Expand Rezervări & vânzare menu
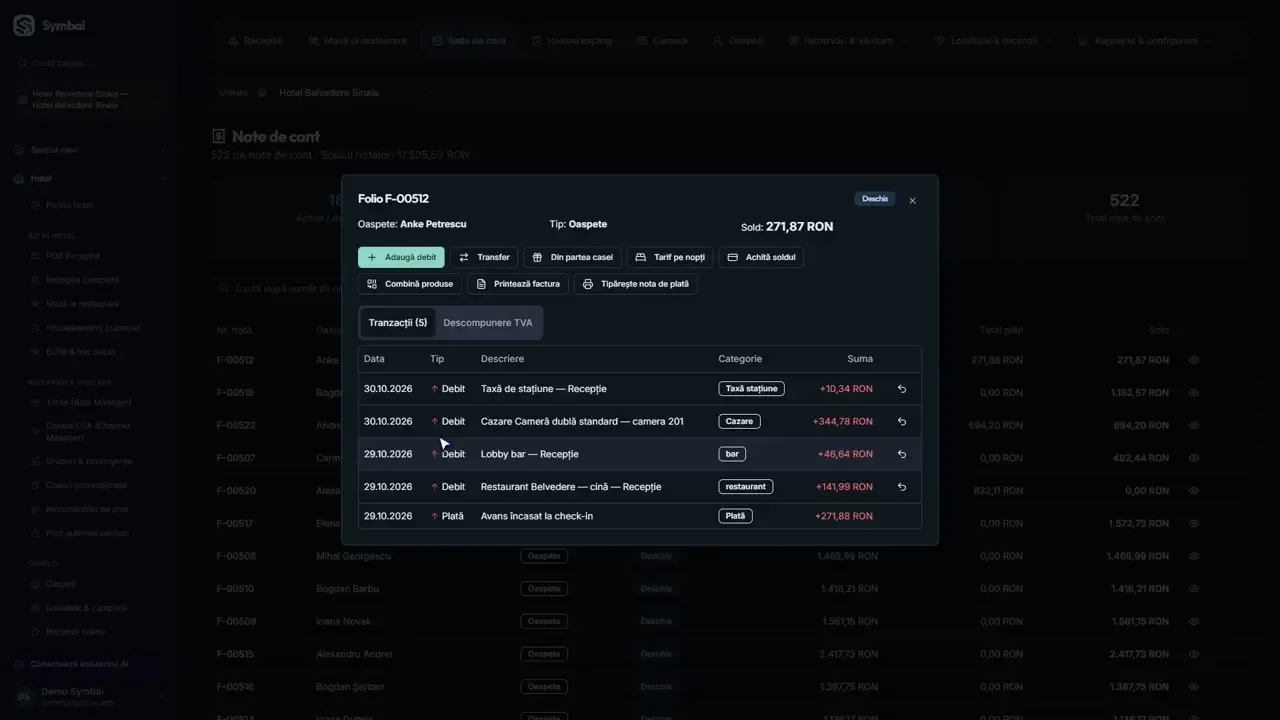This screenshot has height=720, width=1280. 848,41
